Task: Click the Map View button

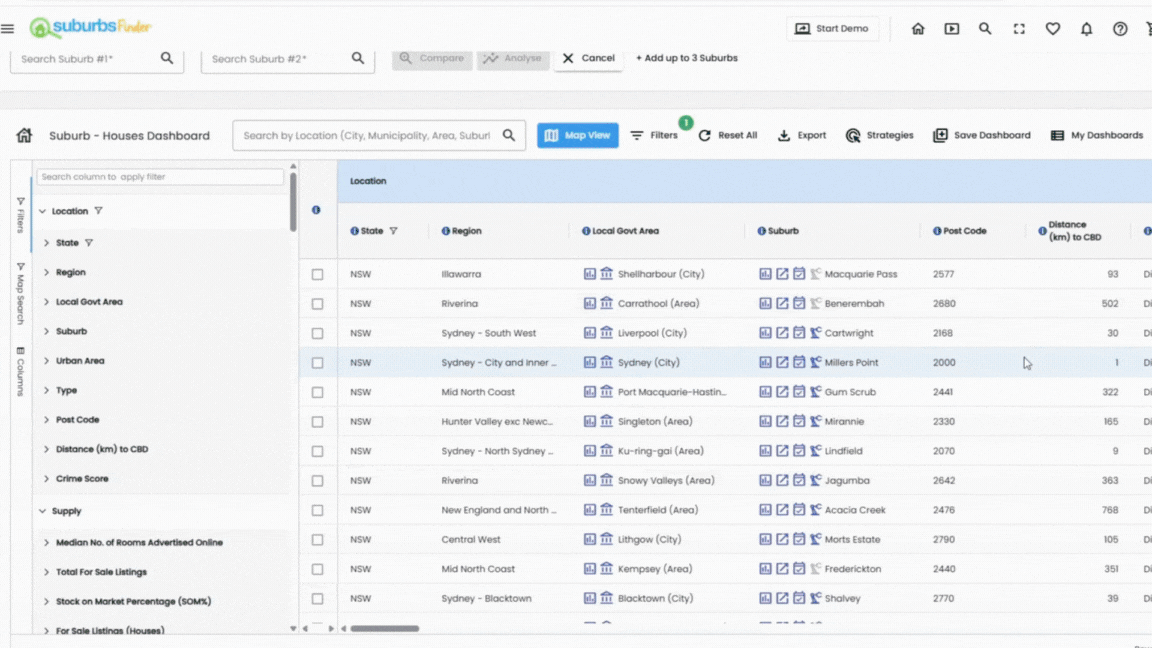Action: pos(577,136)
